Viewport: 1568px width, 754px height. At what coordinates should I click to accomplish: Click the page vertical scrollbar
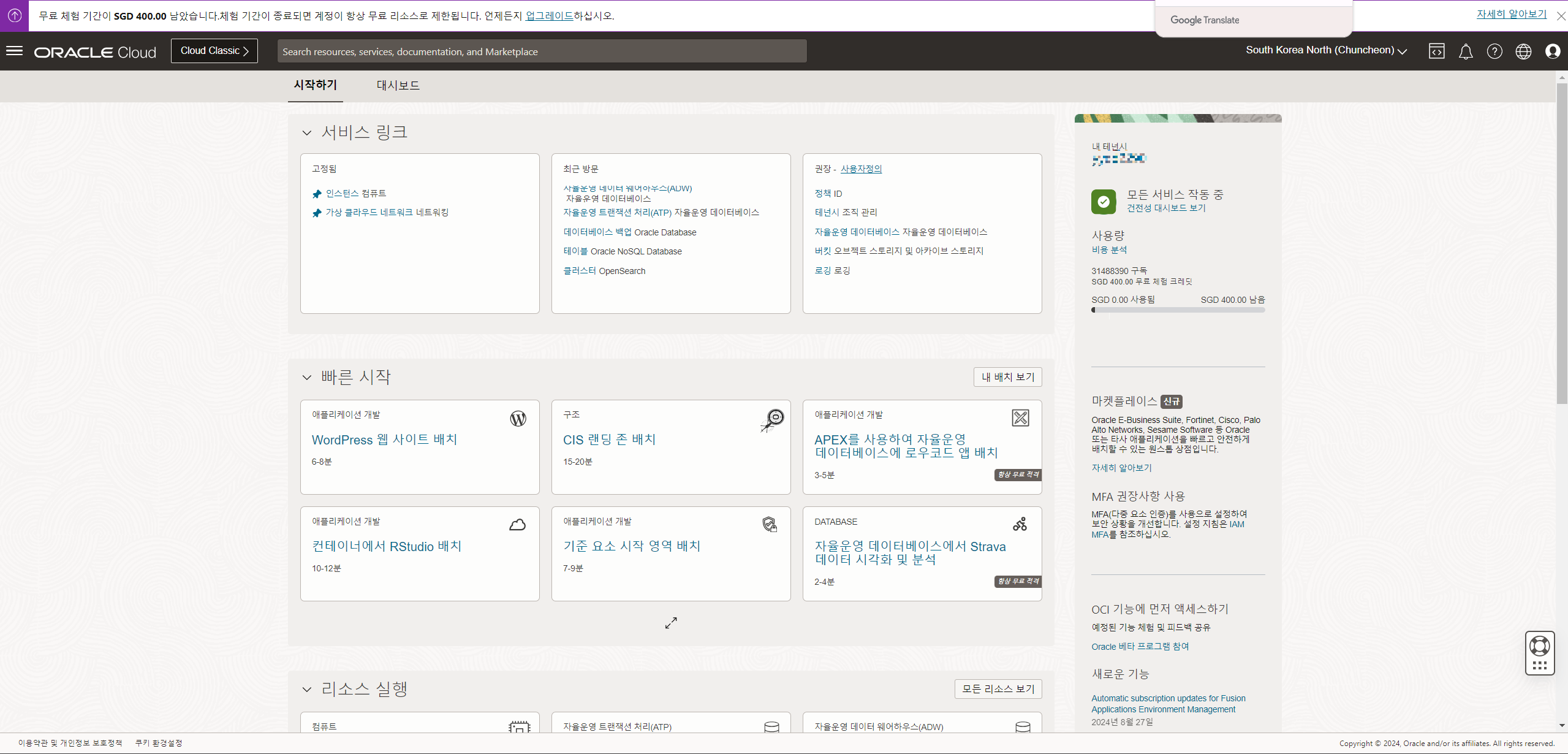(x=1562, y=245)
